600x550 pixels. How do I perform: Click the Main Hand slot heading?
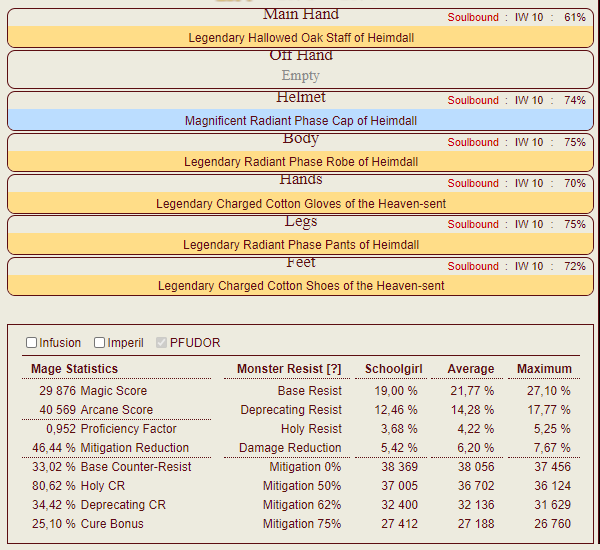click(301, 15)
